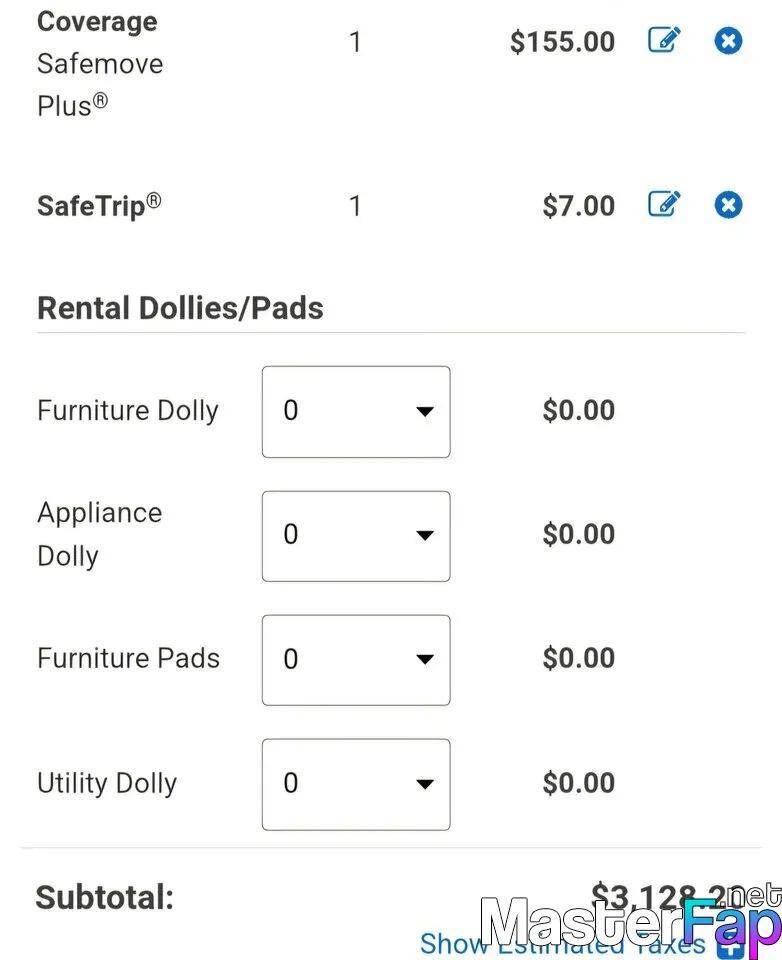Click the Appliance Dolly label

99,534
